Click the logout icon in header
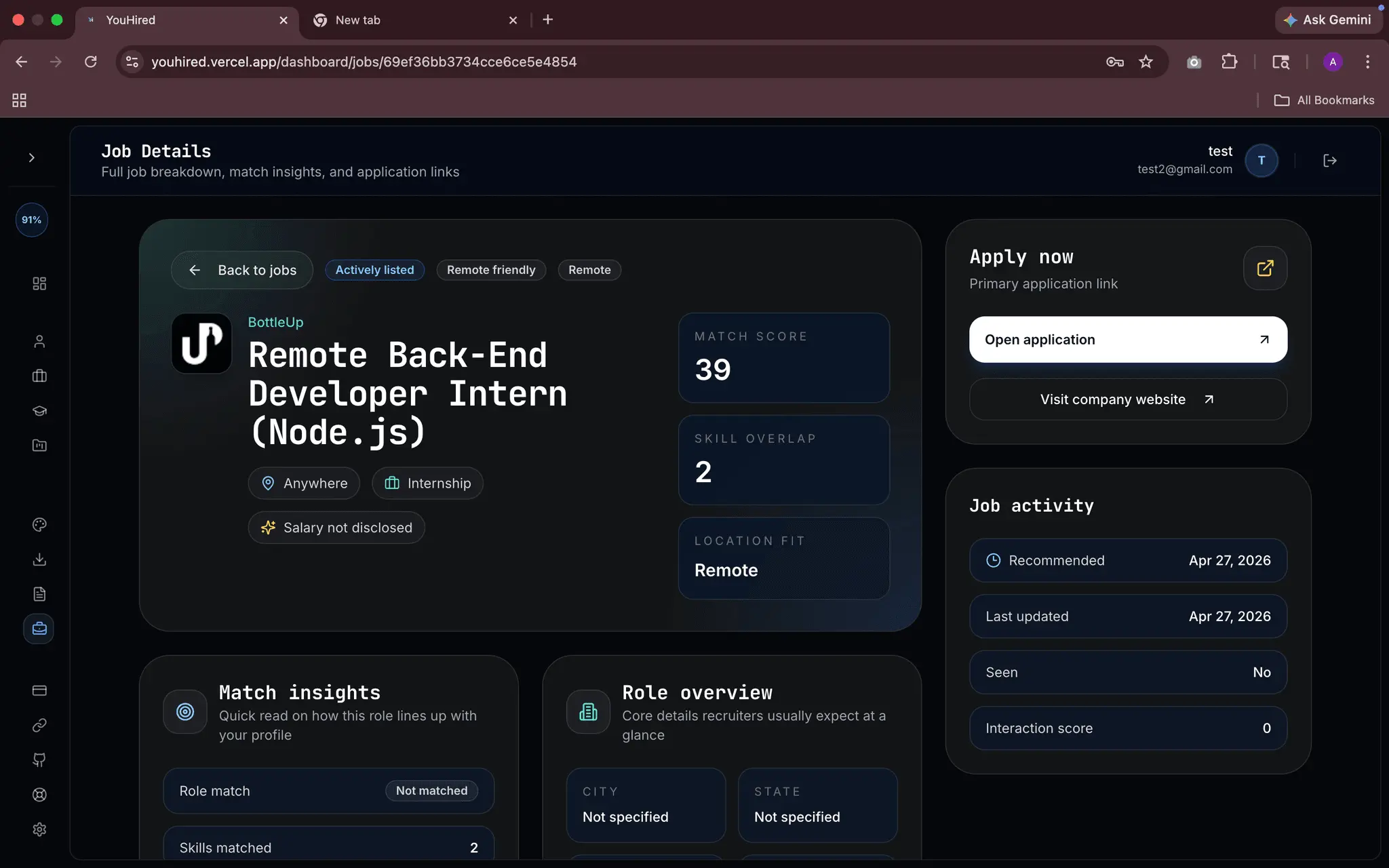This screenshot has height=868, width=1389. point(1330,161)
